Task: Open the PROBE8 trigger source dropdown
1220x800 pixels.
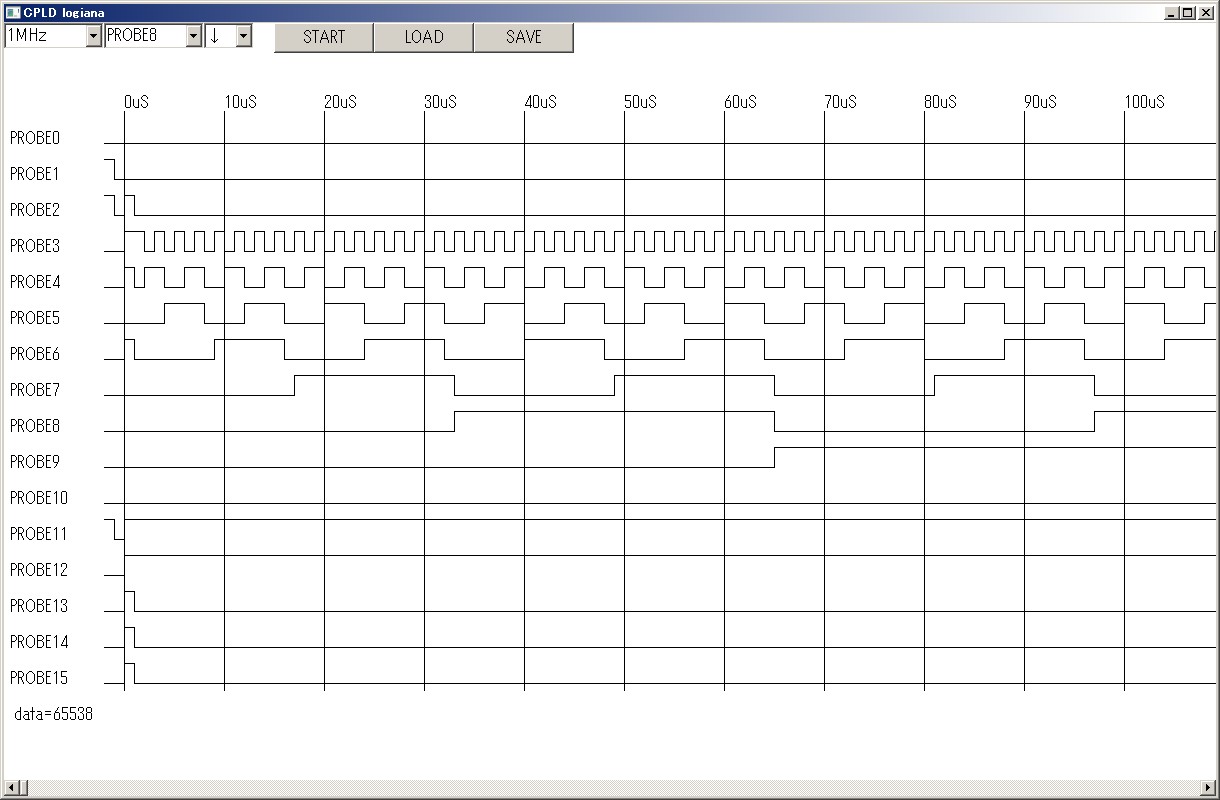Action: pos(154,36)
